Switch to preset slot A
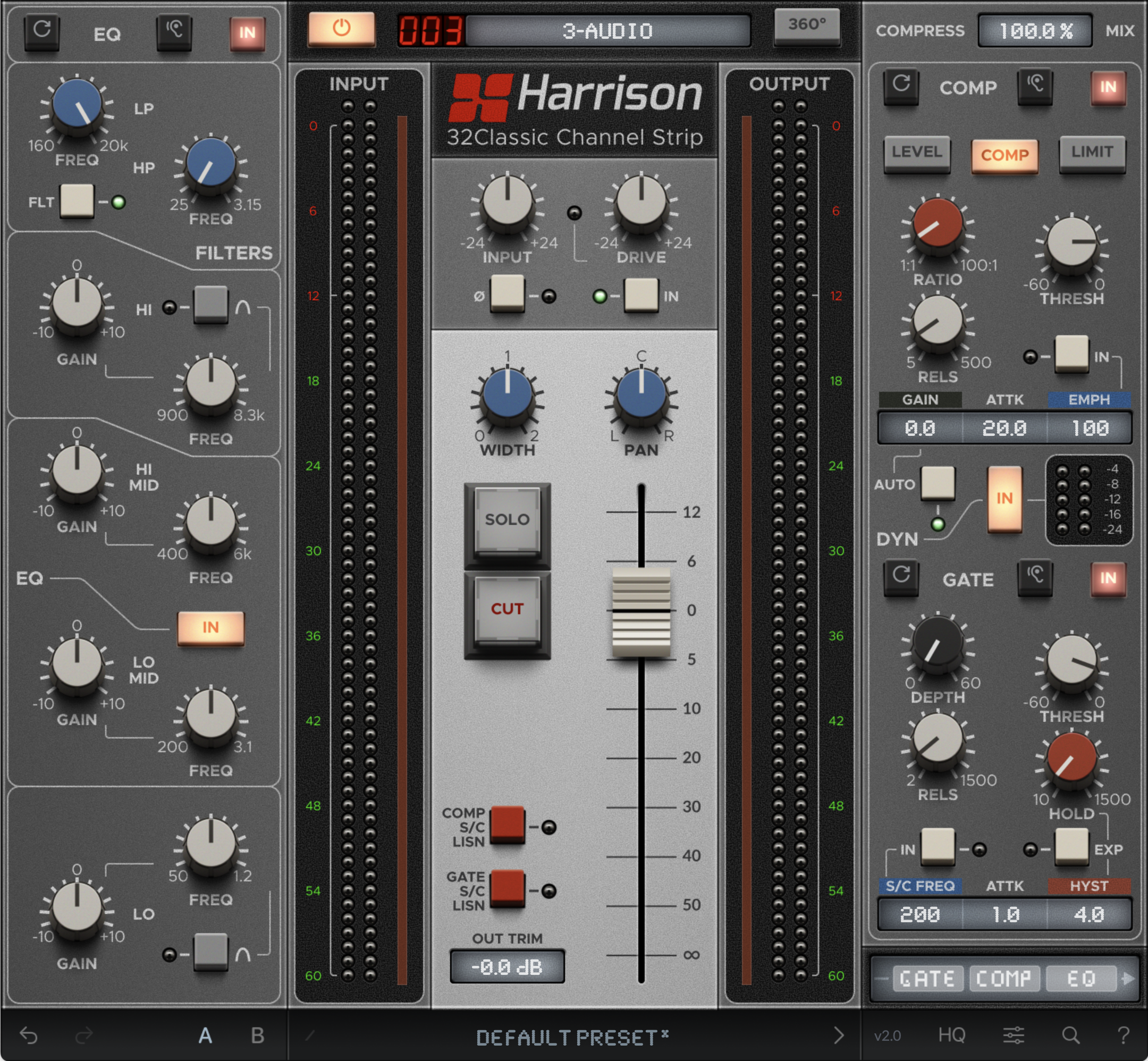 [x=205, y=1035]
